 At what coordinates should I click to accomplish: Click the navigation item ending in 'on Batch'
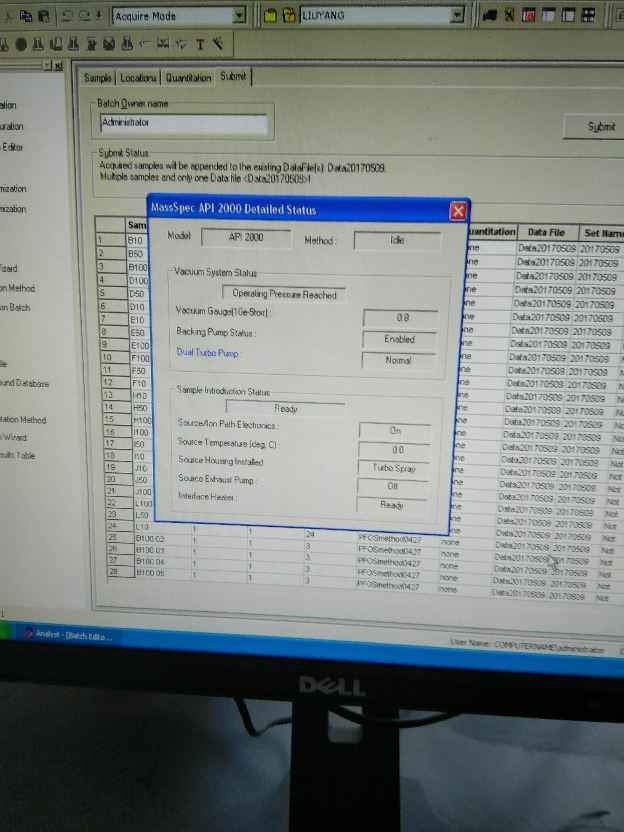tap(16, 307)
